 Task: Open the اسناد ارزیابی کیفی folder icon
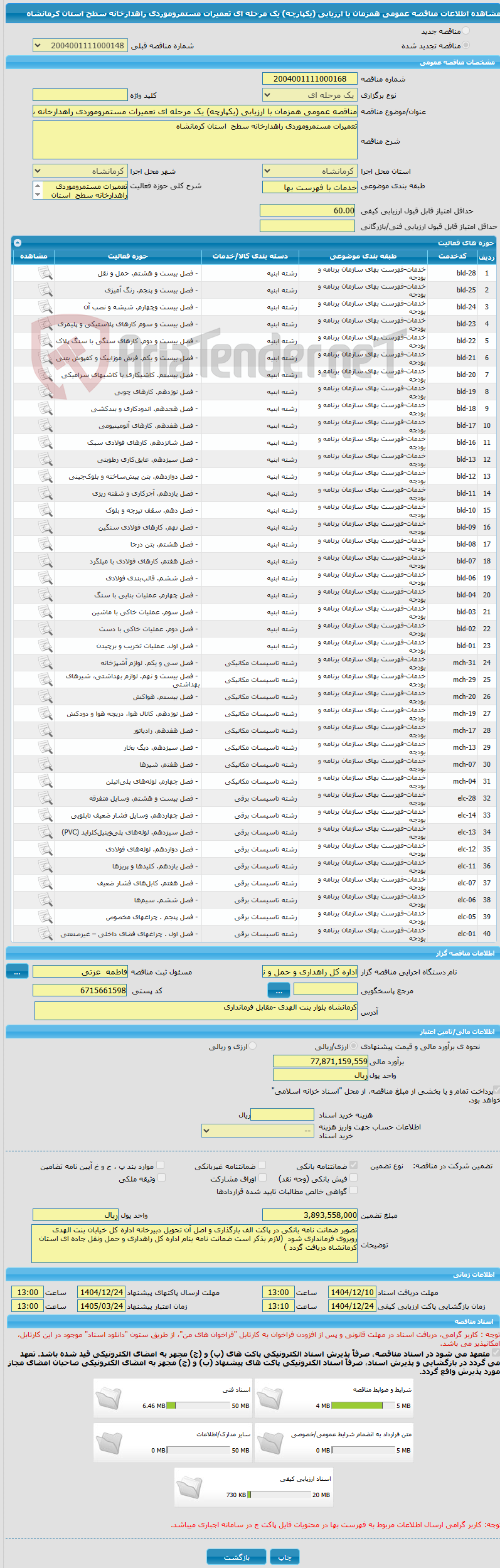coord(189,1487)
